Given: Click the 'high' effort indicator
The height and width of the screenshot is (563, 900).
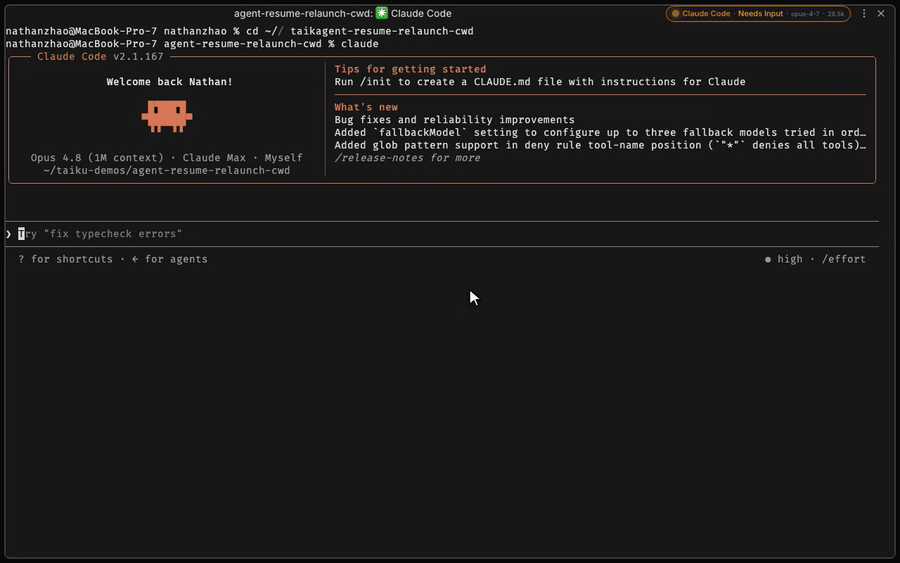Looking at the screenshot, I should 783,259.
